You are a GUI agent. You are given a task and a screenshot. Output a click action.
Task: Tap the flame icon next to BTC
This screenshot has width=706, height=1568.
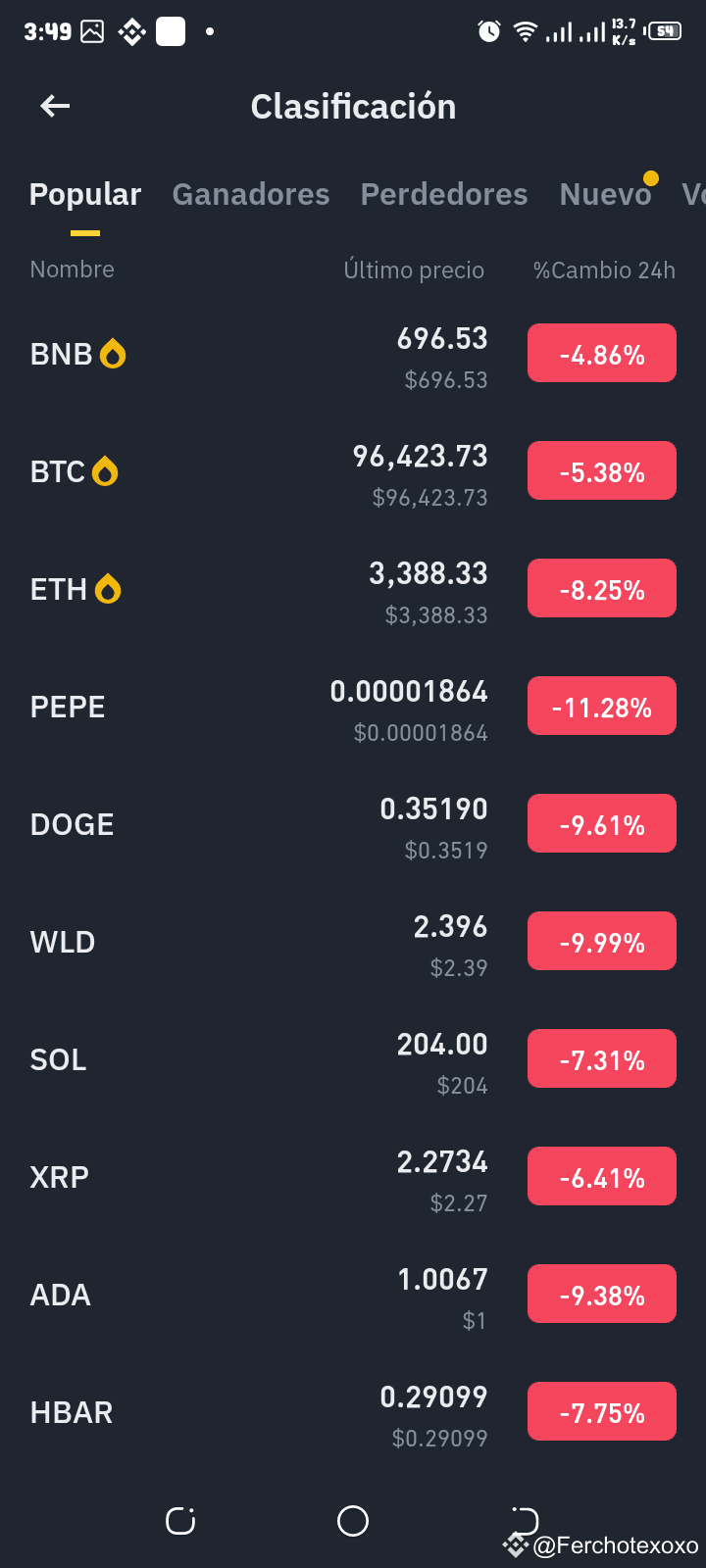point(105,471)
